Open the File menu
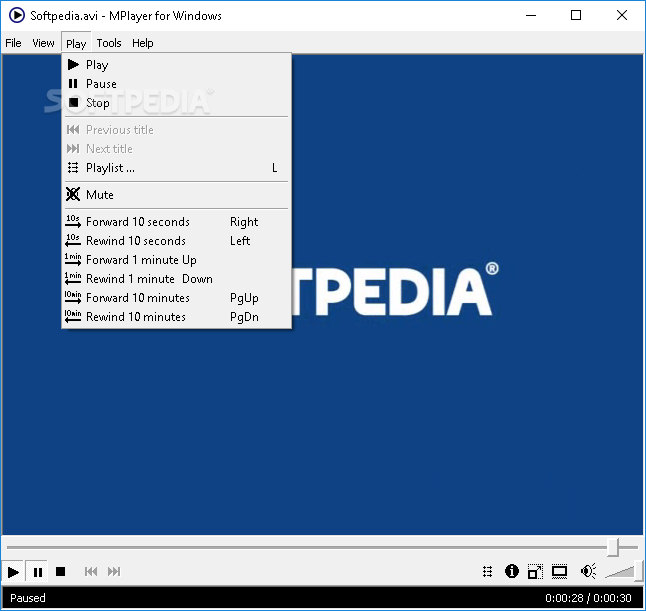This screenshot has height=611, width=646. (x=13, y=43)
